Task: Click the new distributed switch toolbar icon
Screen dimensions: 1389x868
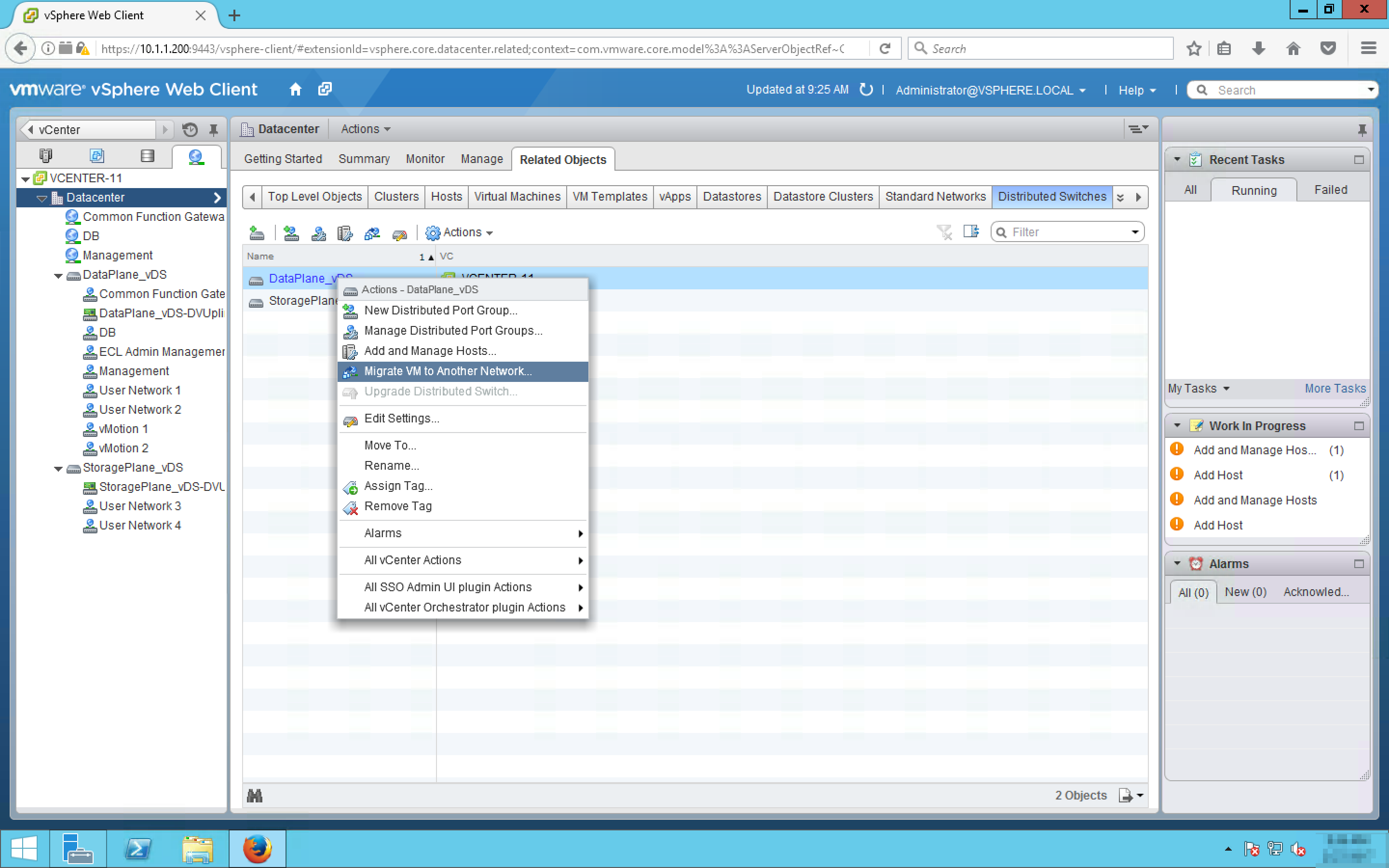Action: (x=257, y=232)
